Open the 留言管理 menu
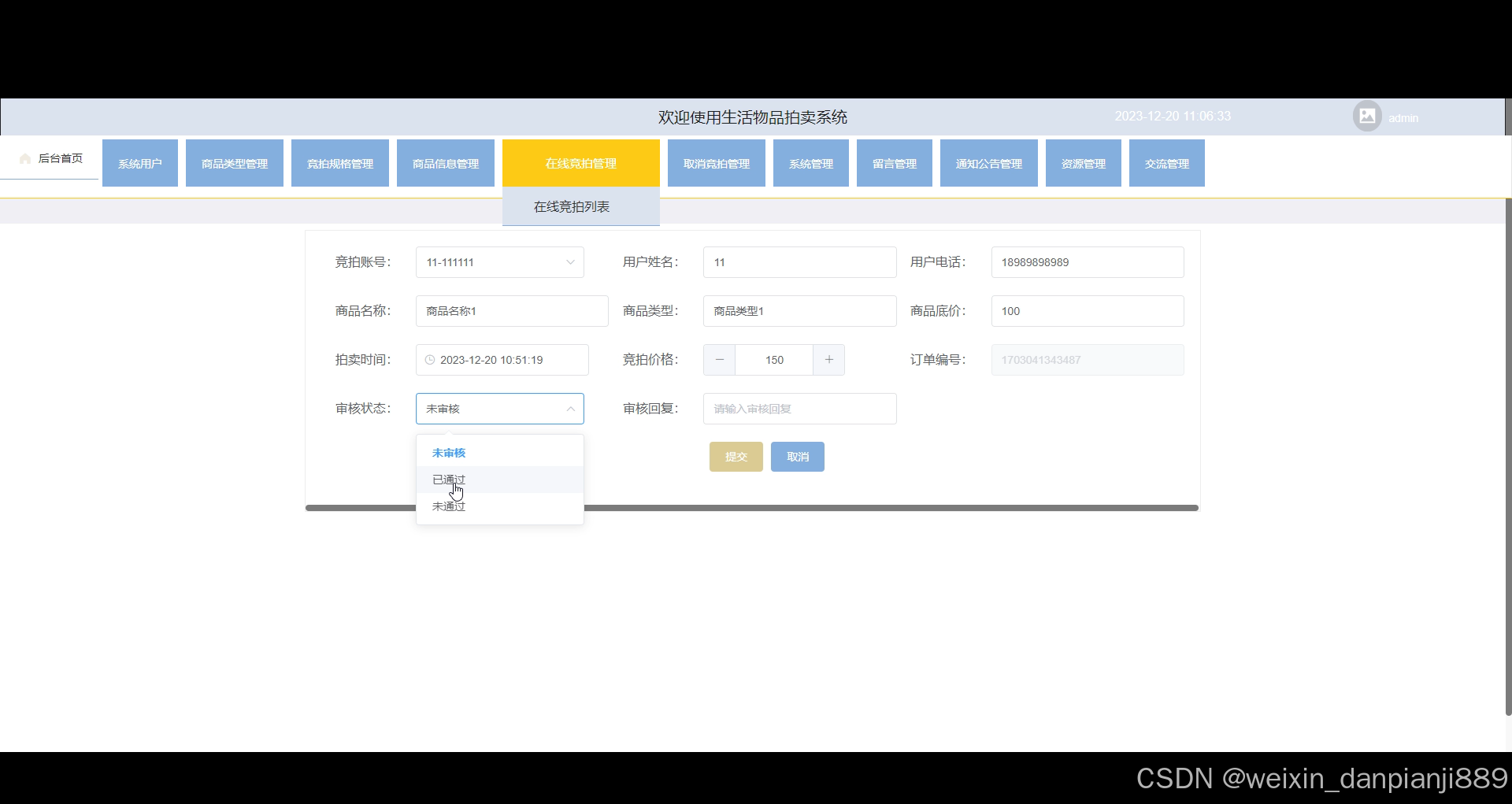The height and width of the screenshot is (804, 1512). pyautogui.click(x=895, y=163)
